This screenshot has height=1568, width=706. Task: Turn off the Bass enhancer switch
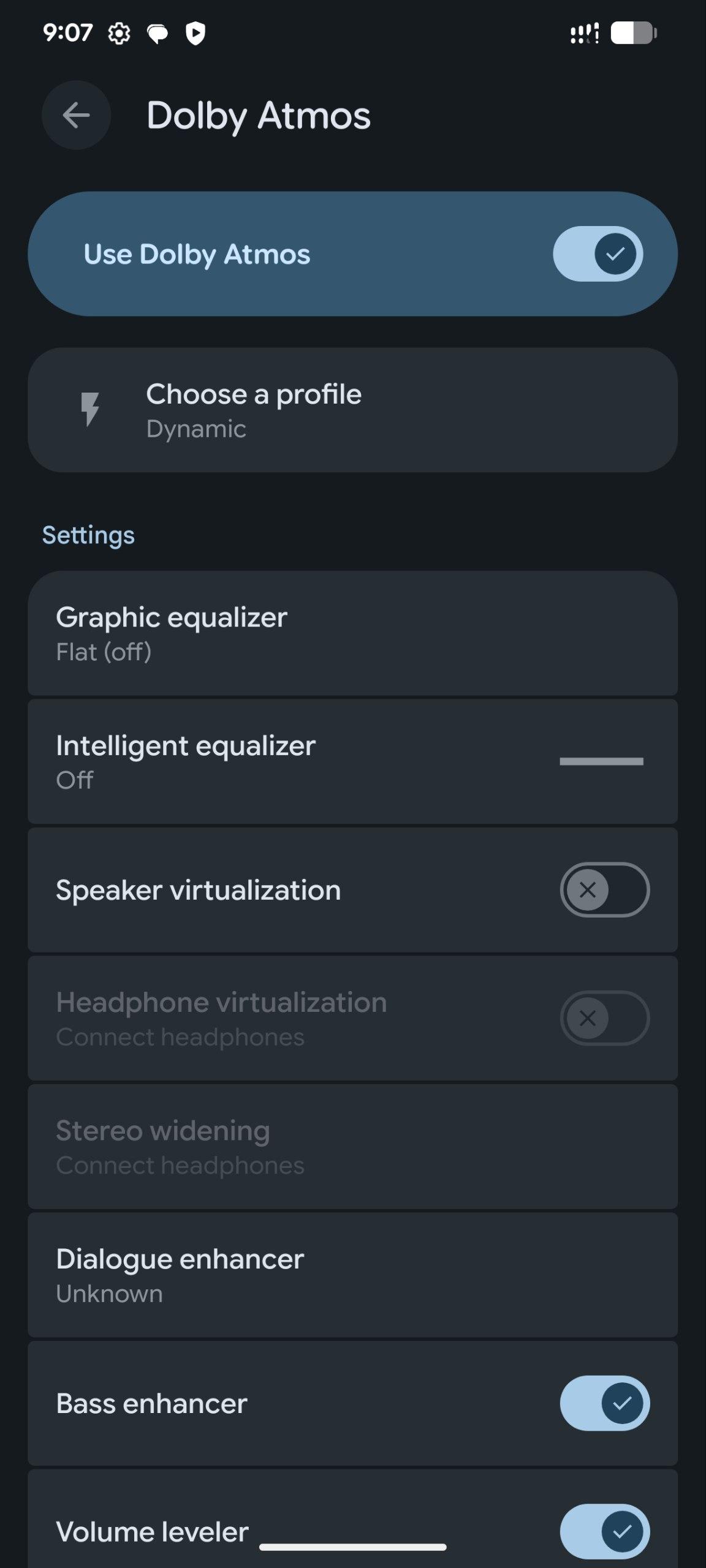click(x=604, y=1403)
